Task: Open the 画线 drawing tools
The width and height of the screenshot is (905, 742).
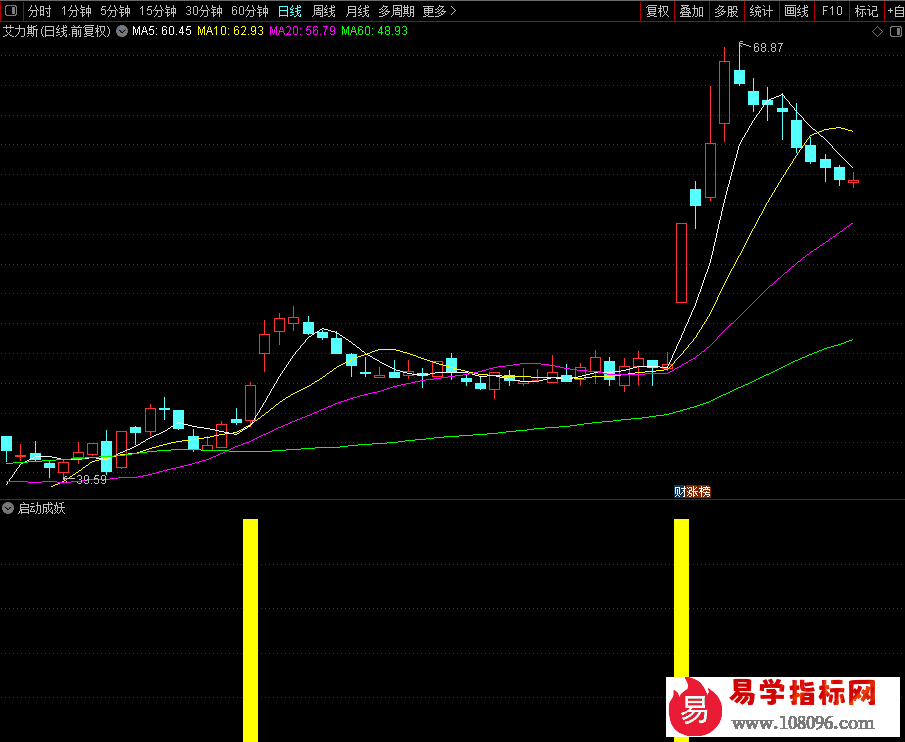Action: click(796, 11)
